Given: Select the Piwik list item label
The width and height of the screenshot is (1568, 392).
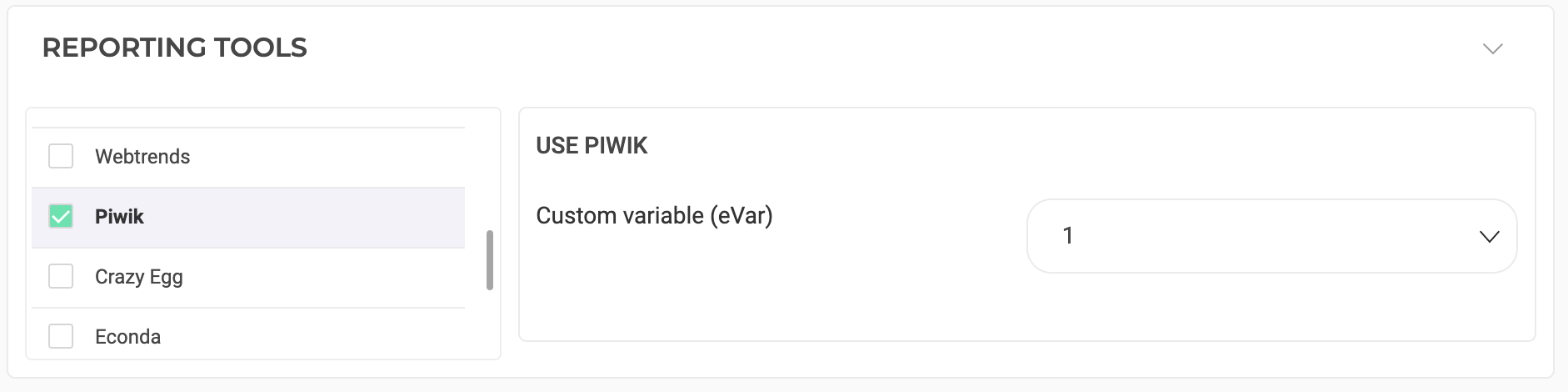Looking at the screenshot, I should [x=119, y=217].
